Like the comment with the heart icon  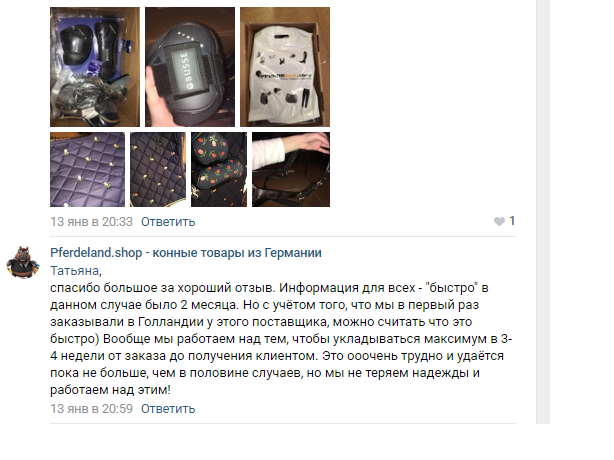pyautogui.click(x=499, y=222)
